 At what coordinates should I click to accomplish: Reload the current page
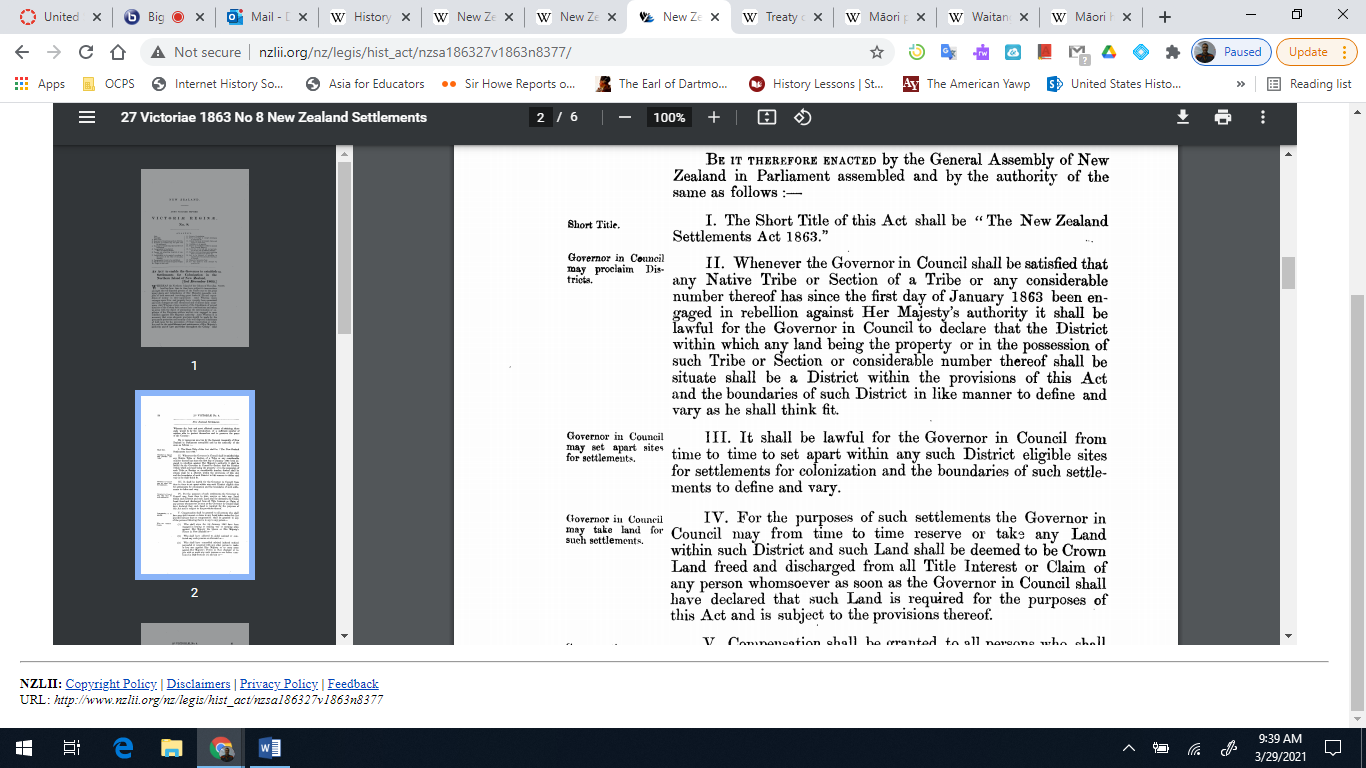(86, 52)
